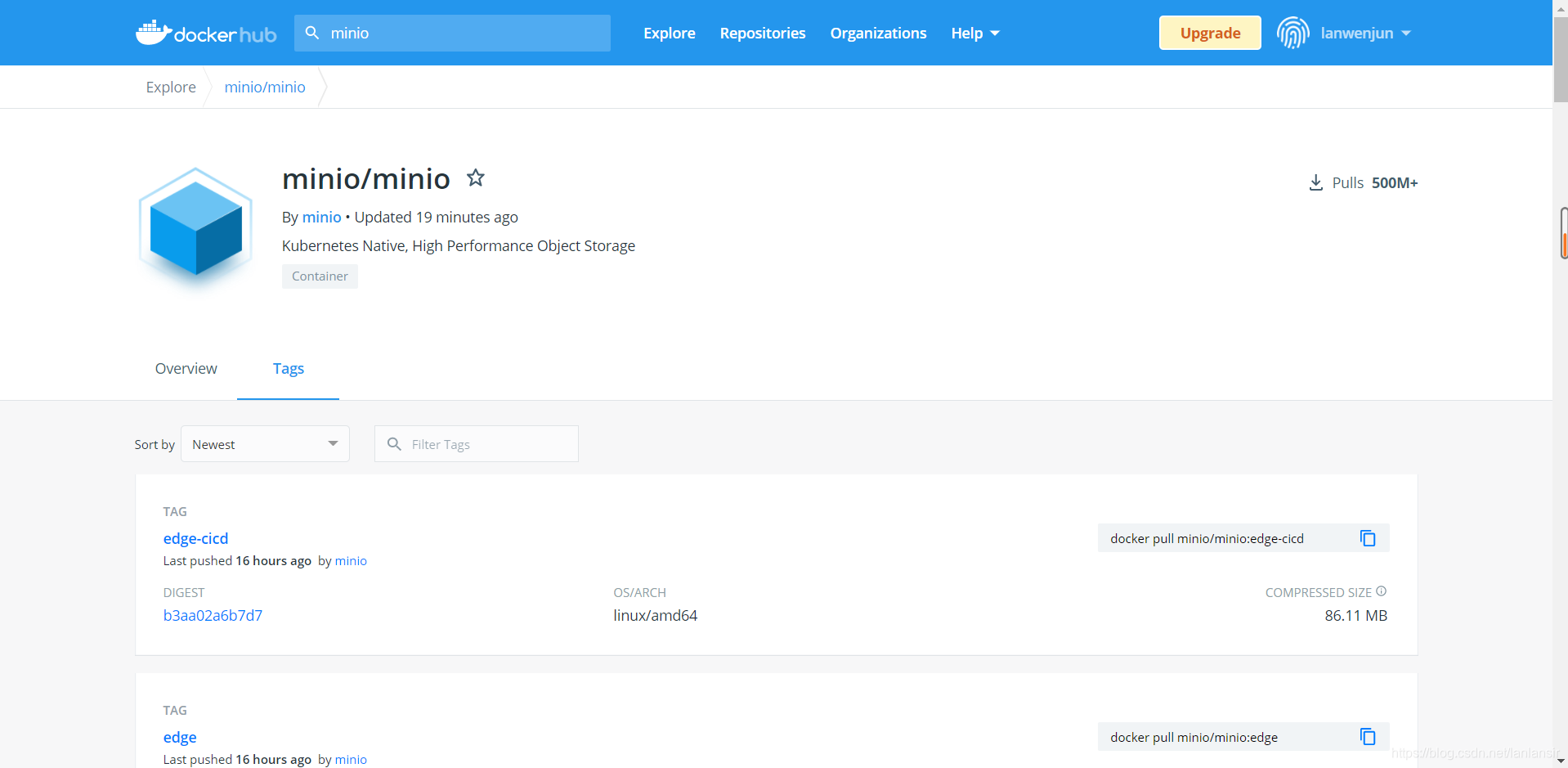Open digest b3aa02a6b7d7
The width and height of the screenshot is (1568, 768).
click(x=213, y=615)
